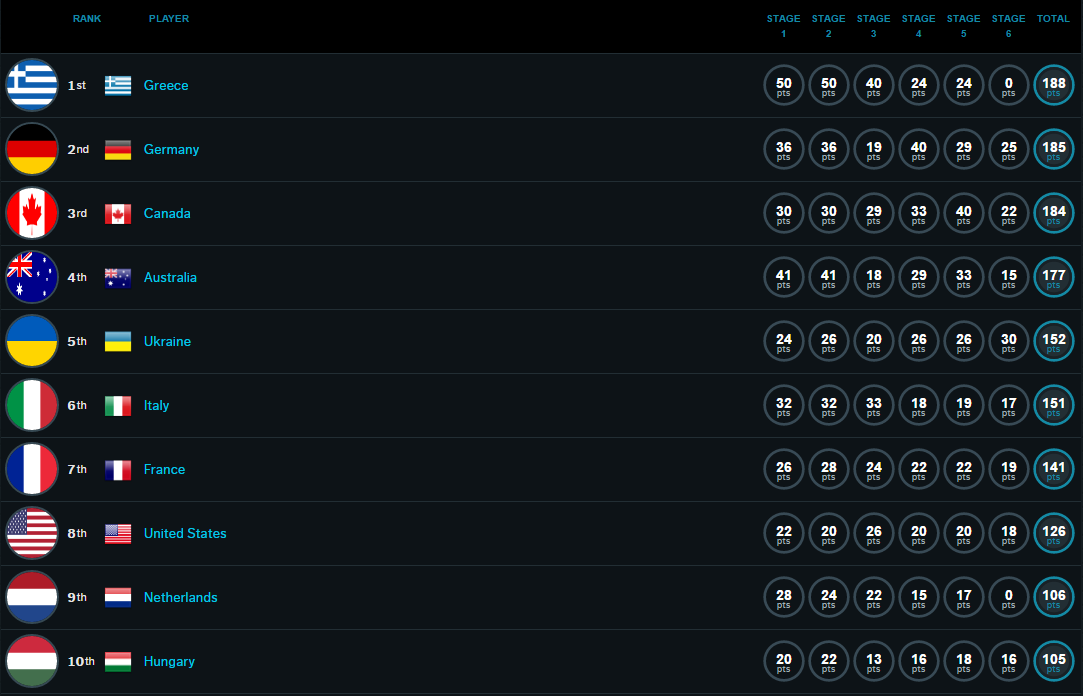The image size is (1083, 696).
Task: Click Italy's Stage 3 score of 33
Action: click(873, 405)
